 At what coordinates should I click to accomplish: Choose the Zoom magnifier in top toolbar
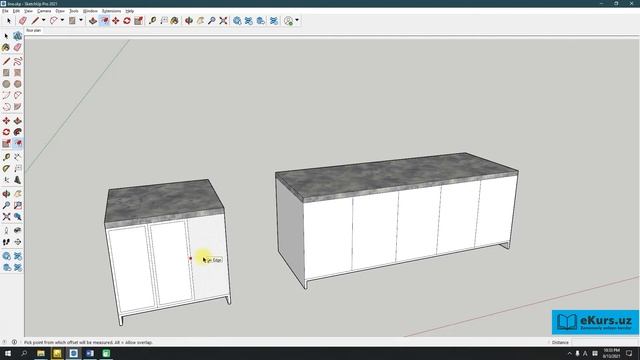tap(211, 20)
